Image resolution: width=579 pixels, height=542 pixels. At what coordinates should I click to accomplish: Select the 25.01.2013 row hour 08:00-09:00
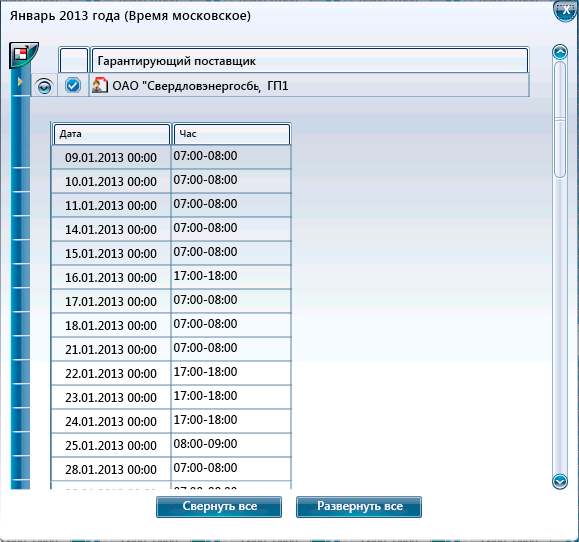231,445
